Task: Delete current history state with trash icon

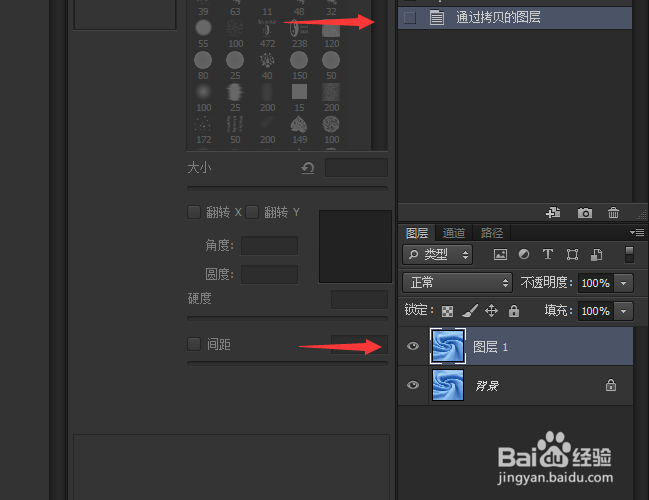Action: 613,213
